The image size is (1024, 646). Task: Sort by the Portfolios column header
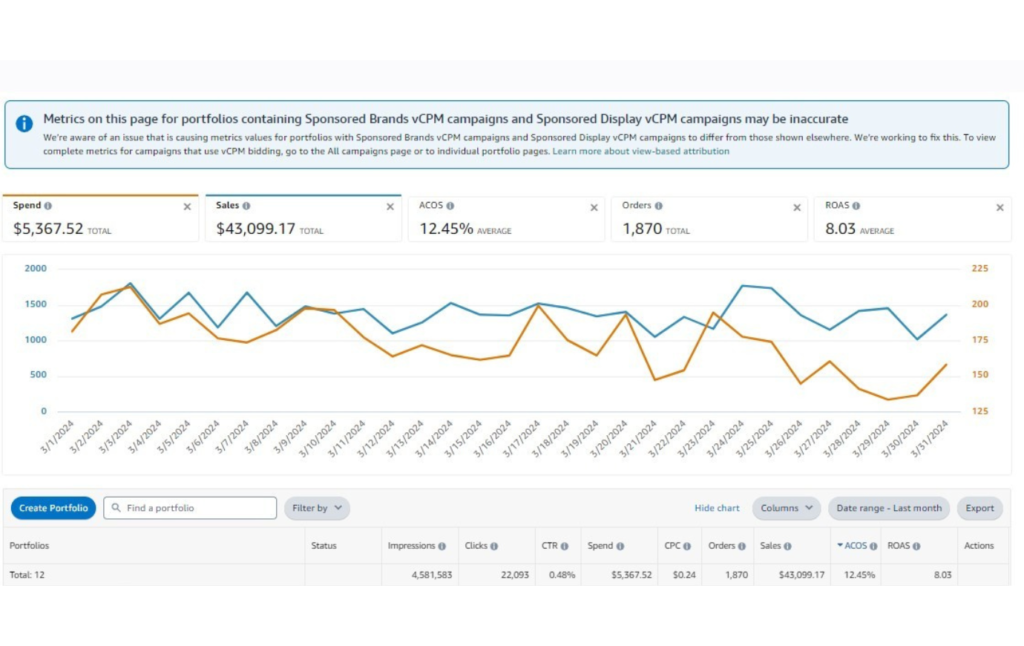coord(29,545)
